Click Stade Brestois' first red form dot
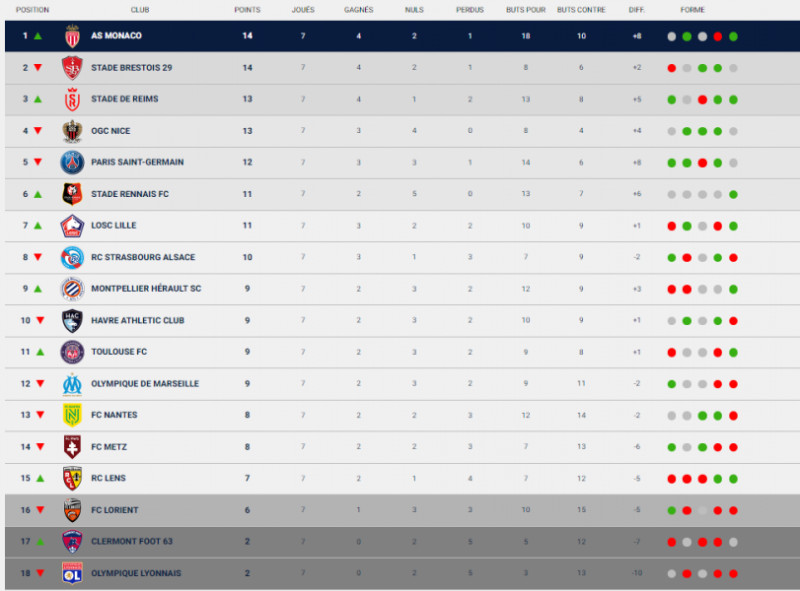 (x=671, y=68)
